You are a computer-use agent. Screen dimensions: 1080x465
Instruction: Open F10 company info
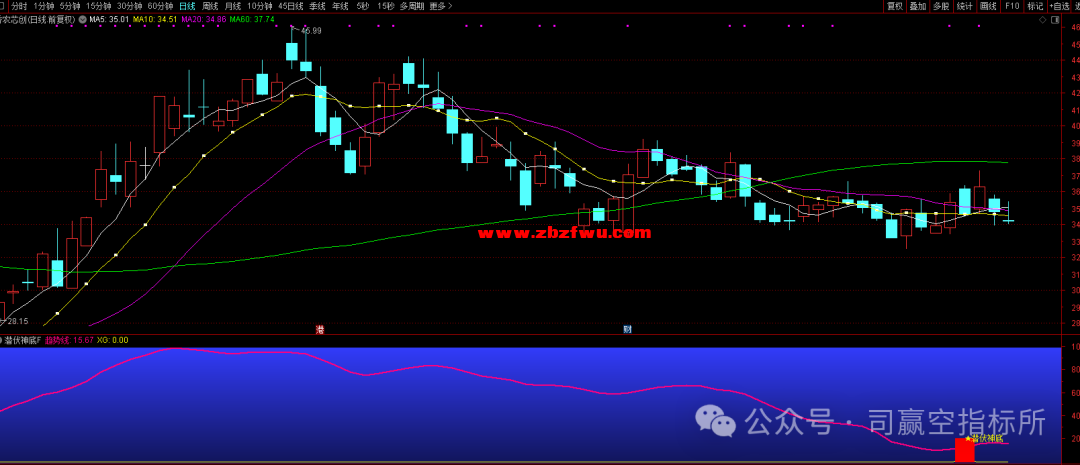pos(1012,6)
